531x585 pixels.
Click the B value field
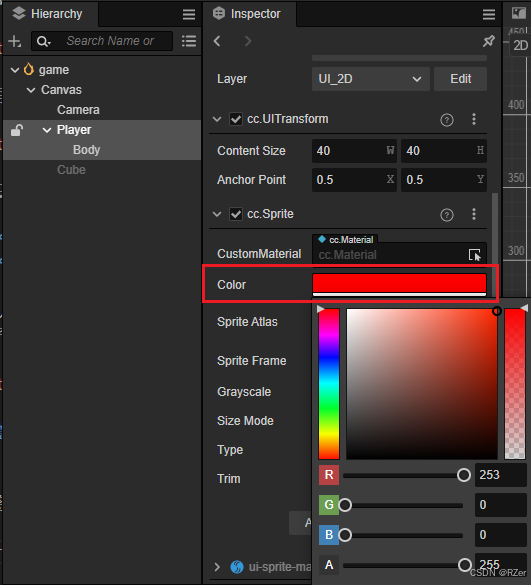click(x=501, y=535)
